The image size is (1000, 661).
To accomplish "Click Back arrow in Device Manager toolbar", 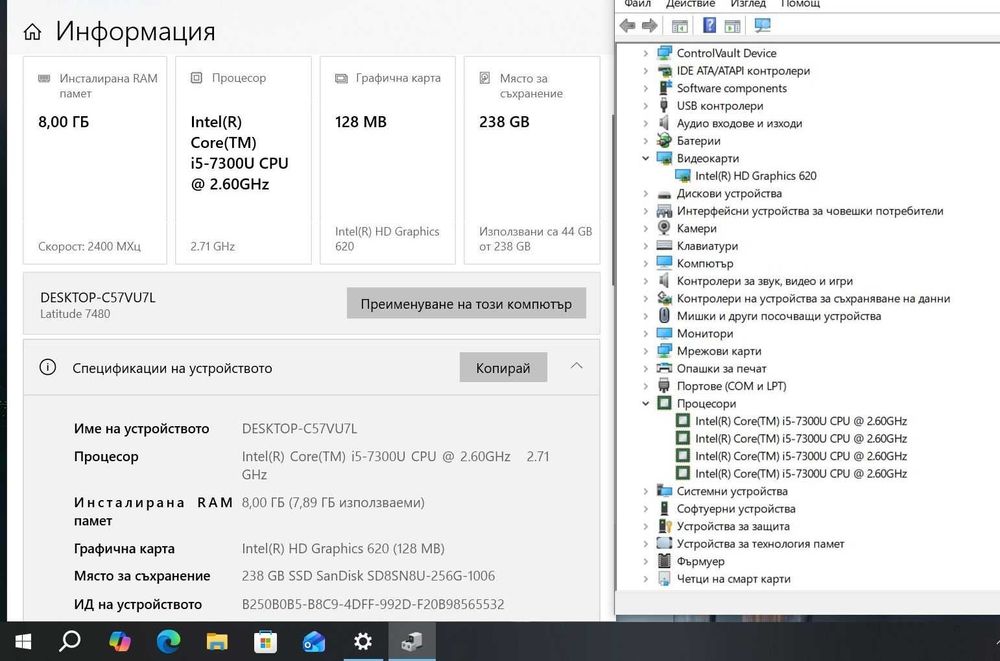I will (628, 26).
